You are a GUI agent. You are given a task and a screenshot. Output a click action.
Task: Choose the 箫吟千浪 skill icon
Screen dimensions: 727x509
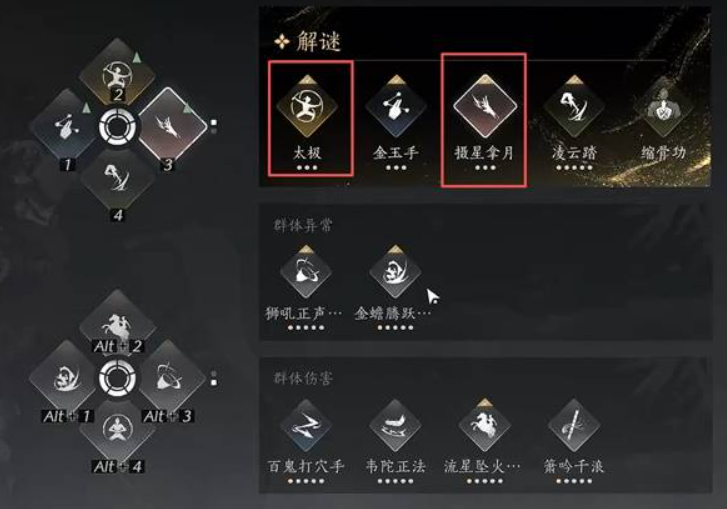coord(574,425)
